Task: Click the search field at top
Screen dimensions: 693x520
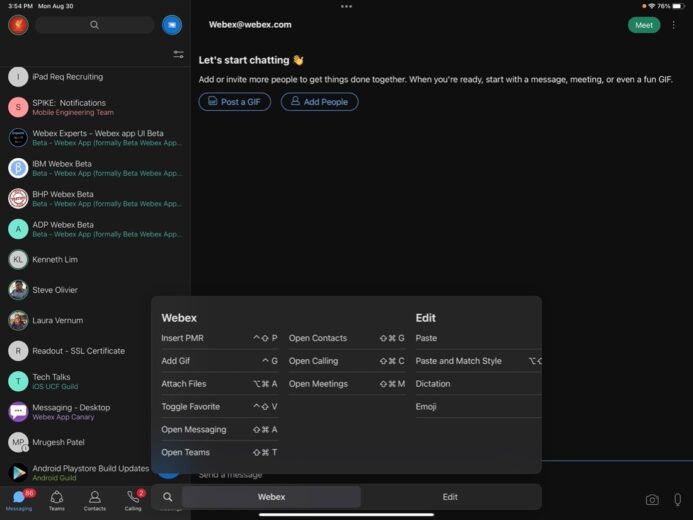Action: tap(94, 25)
